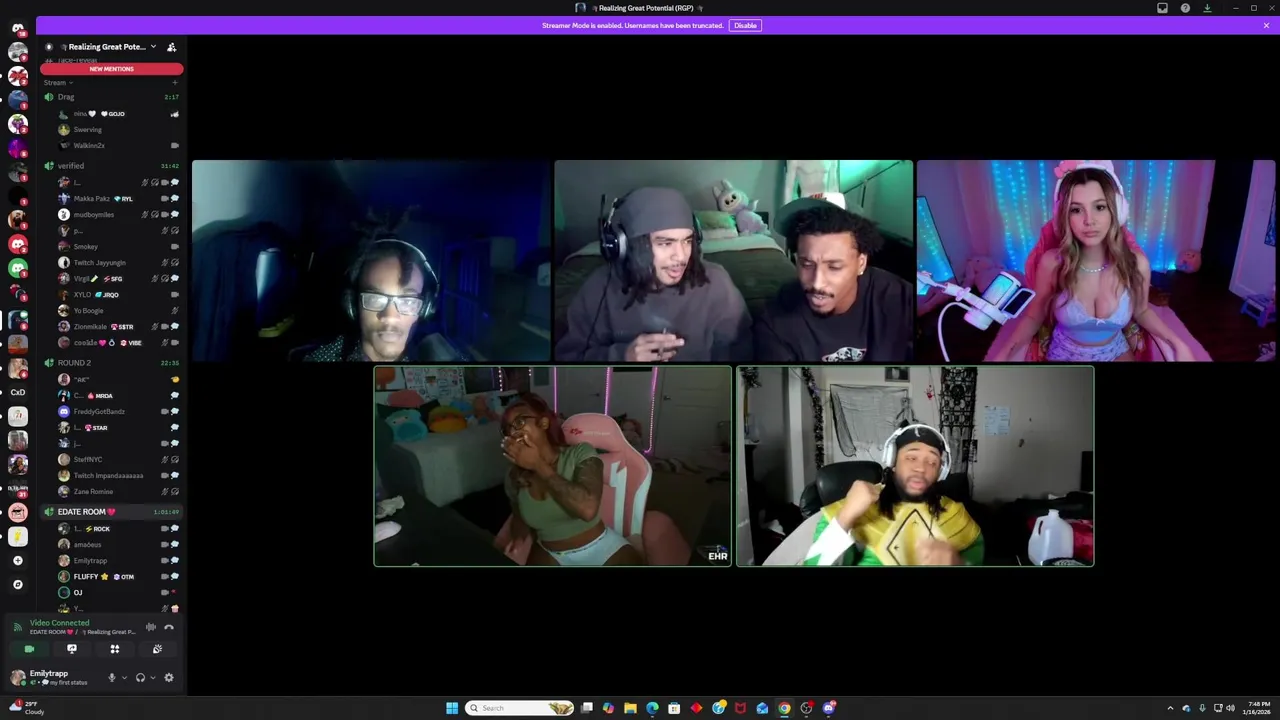Open Microsoft Store from the taskbar
This screenshot has width=1280, height=720.
point(674,708)
